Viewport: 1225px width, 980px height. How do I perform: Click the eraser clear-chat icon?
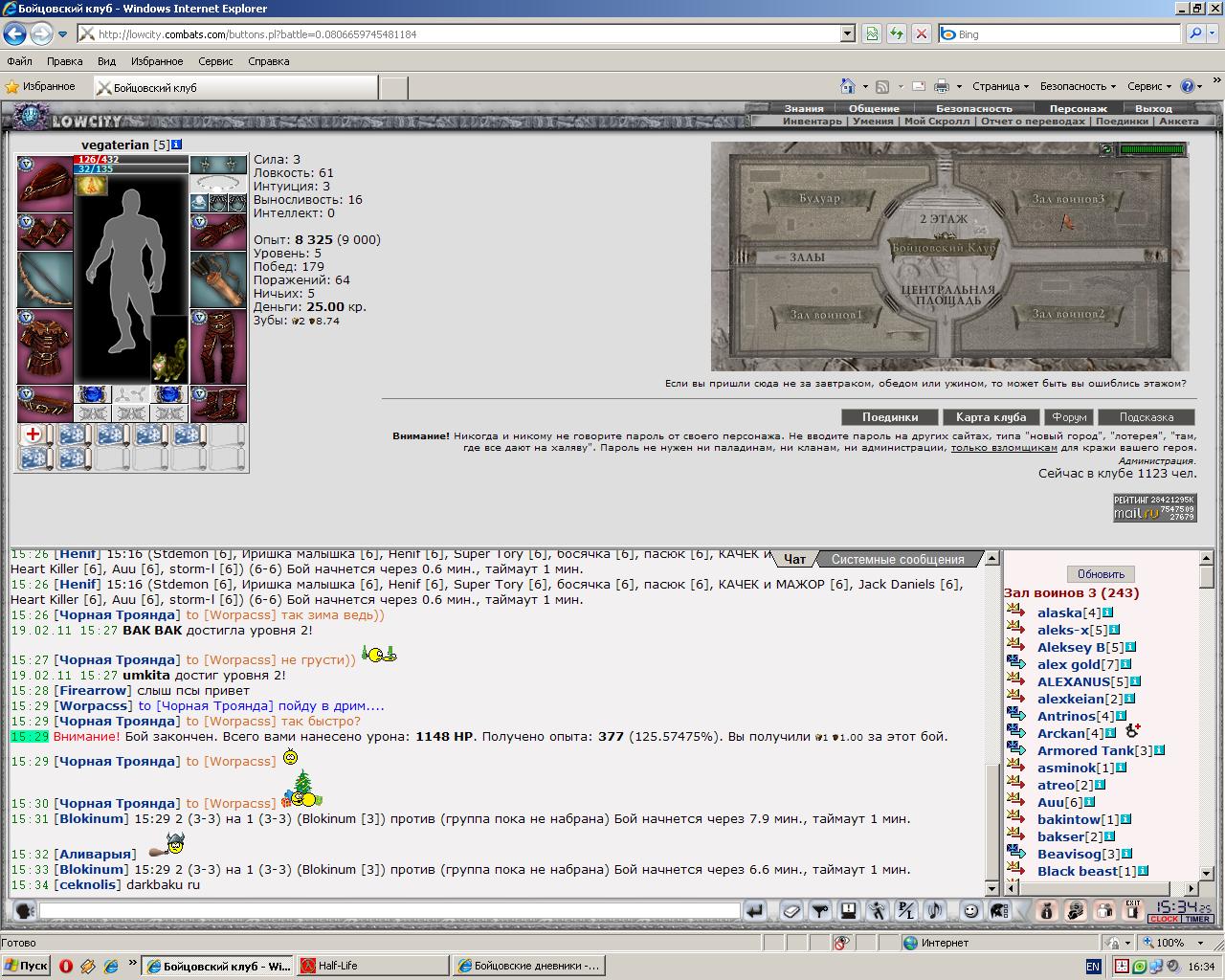791,911
